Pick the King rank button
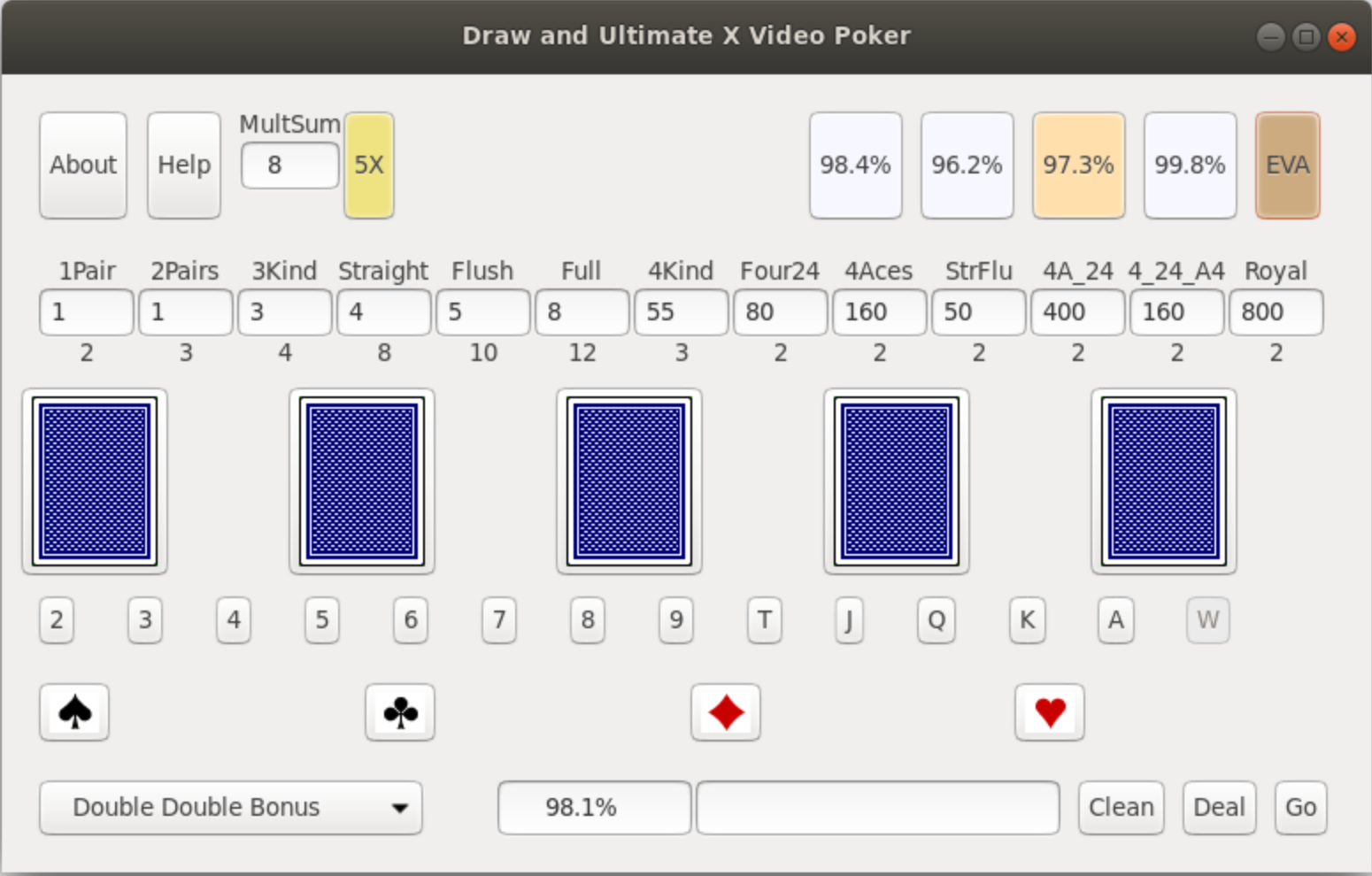Viewport: 1372px width, 876px height. (1027, 619)
